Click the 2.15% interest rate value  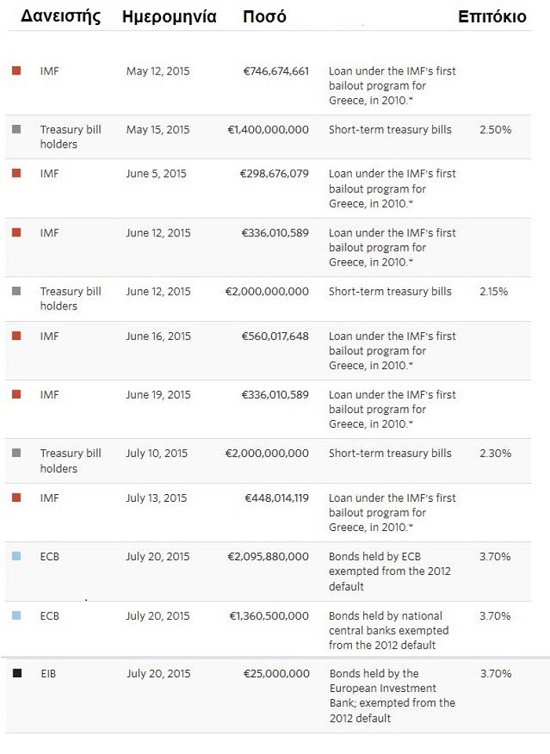pos(494,291)
